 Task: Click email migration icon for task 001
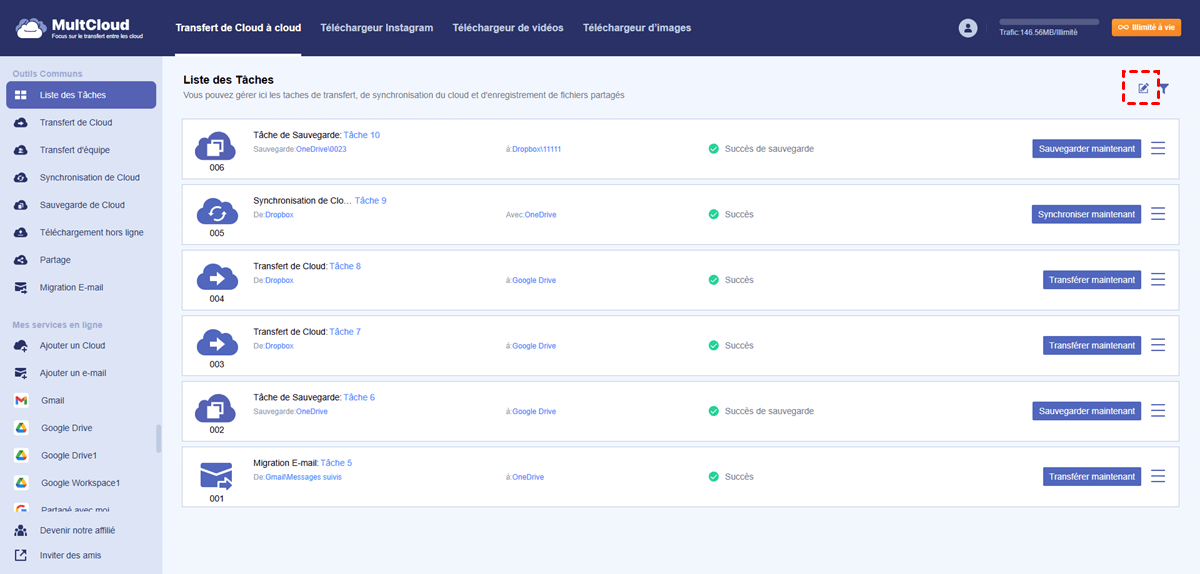216,475
